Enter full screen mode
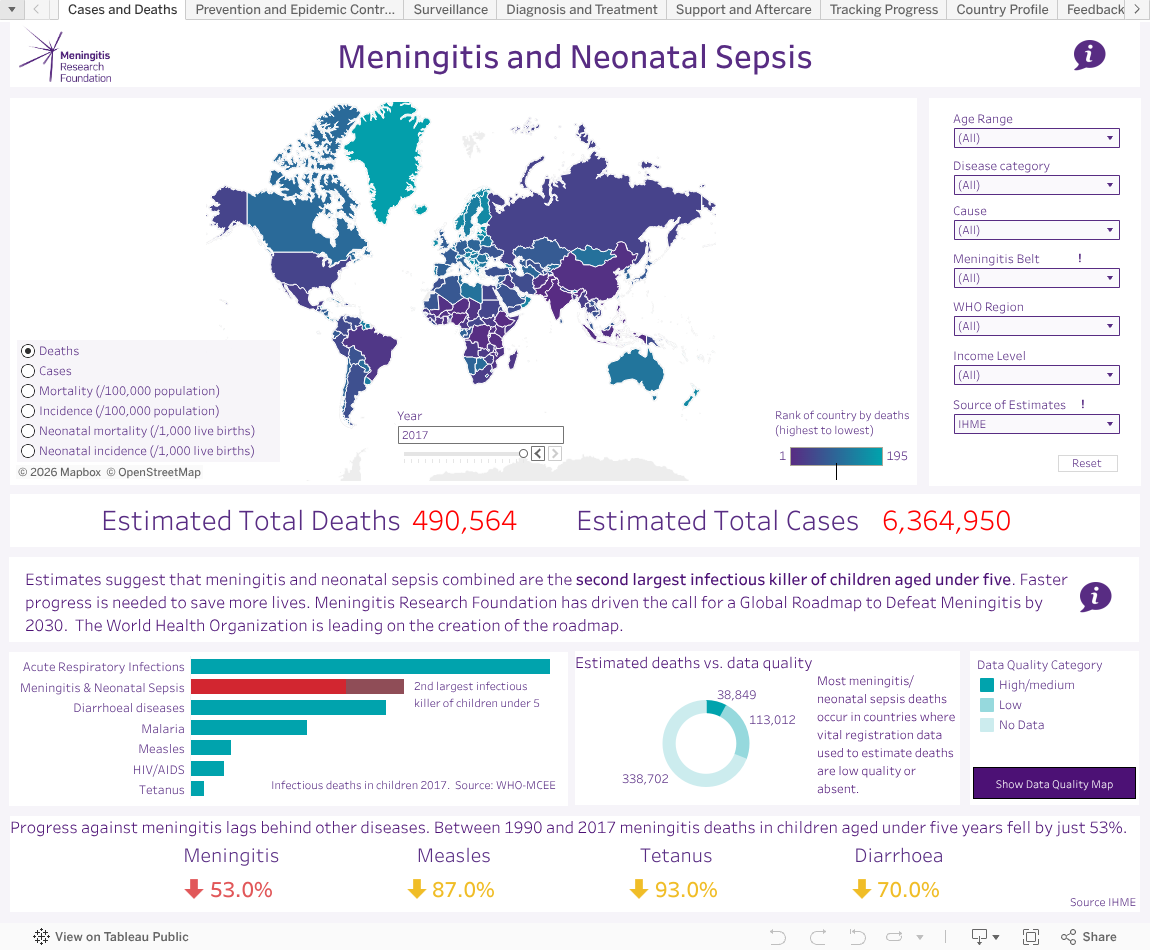The height and width of the screenshot is (950, 1150). click(1030, 937)
